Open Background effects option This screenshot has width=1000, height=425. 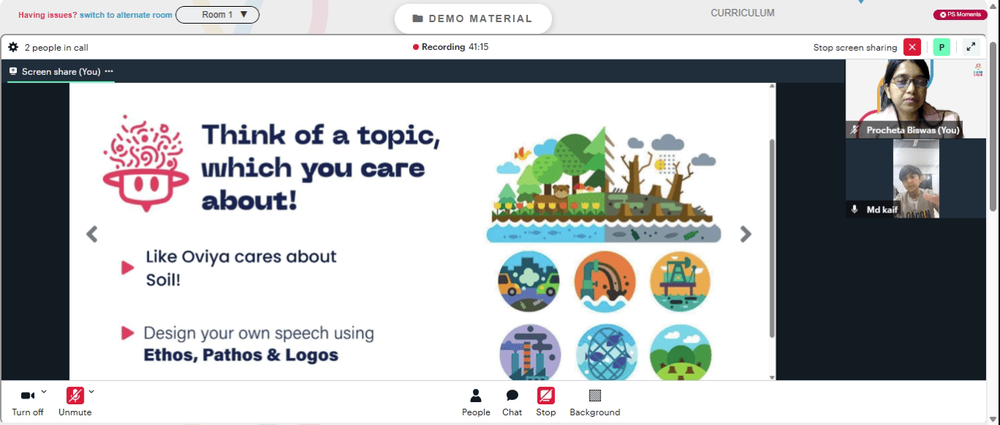click(594, 403)
